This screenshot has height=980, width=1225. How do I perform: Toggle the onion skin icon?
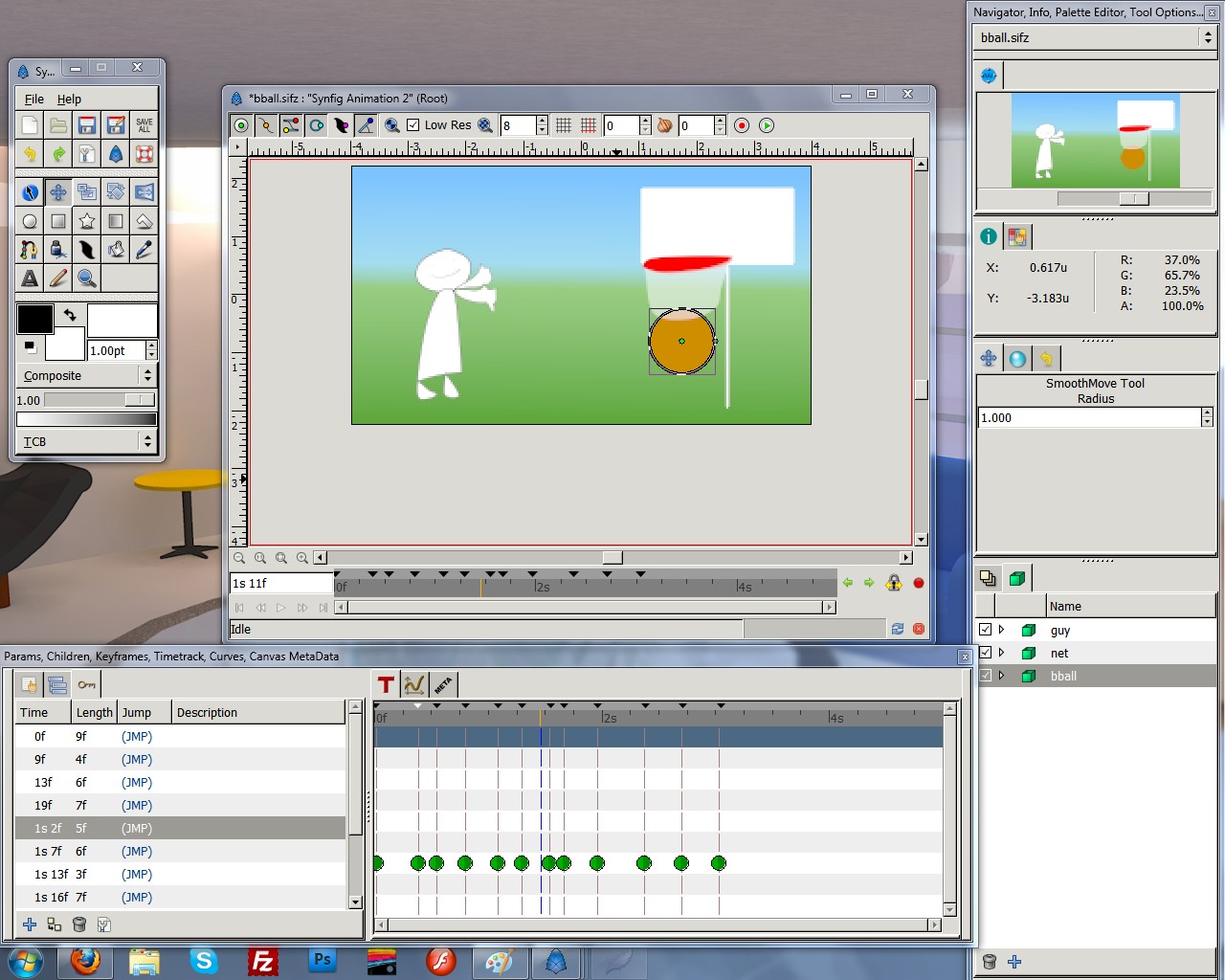[664, 125]
